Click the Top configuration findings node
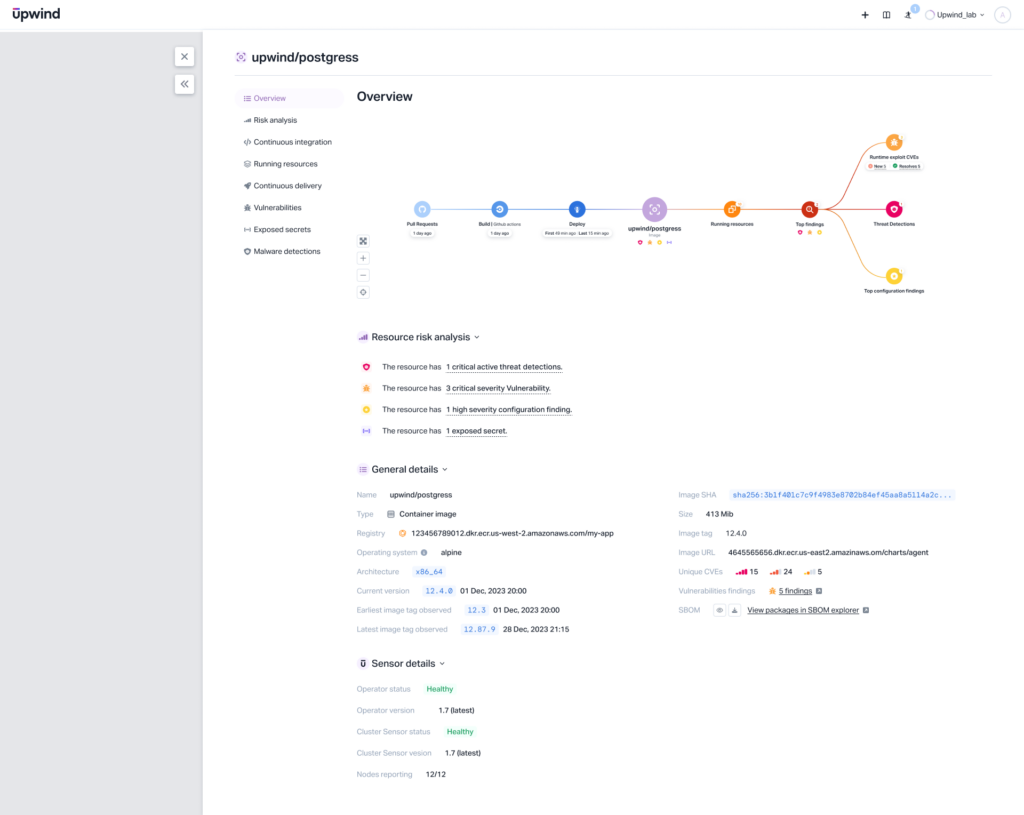Viewport: 1024px width, 815px height. coord(894,276)
